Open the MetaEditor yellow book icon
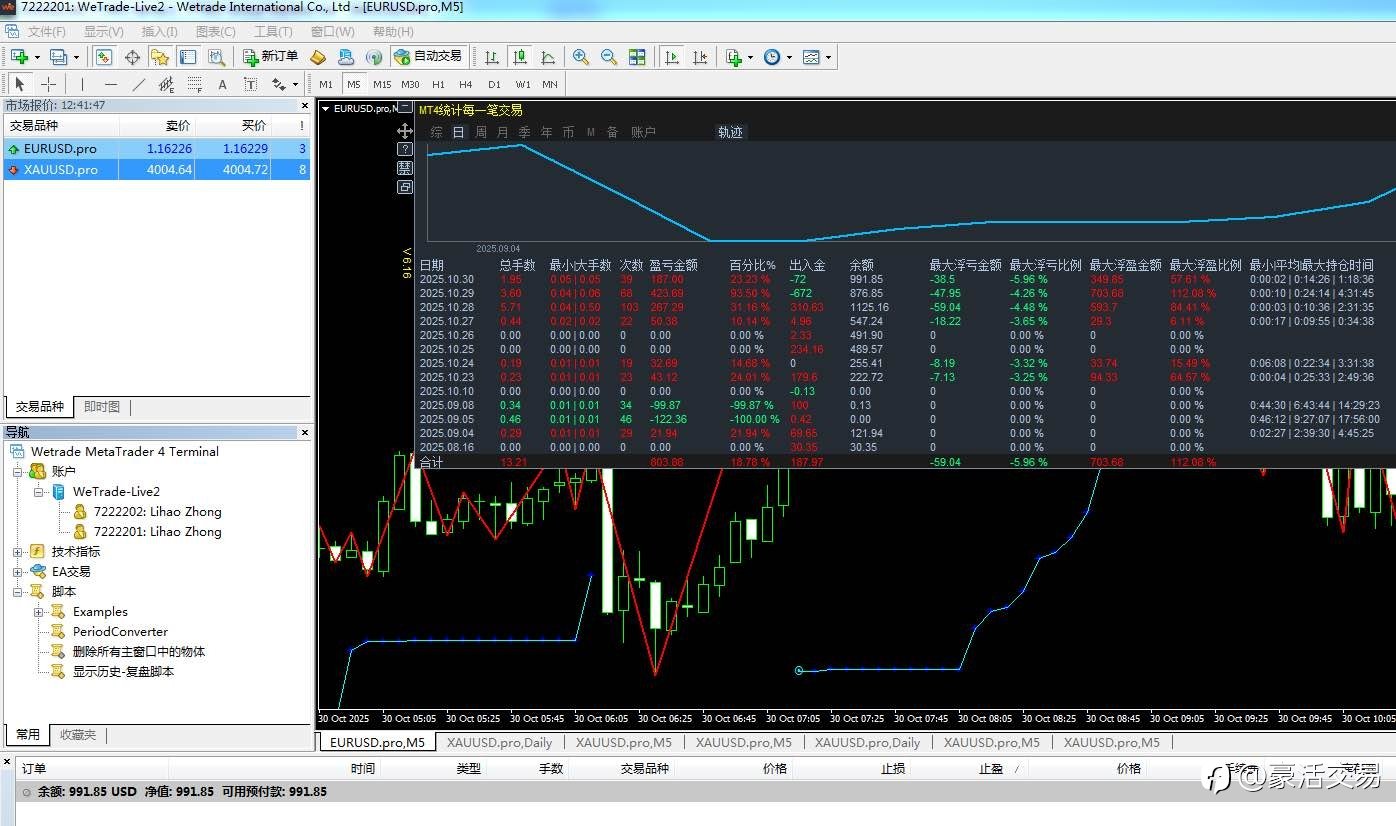 point(318,57)
